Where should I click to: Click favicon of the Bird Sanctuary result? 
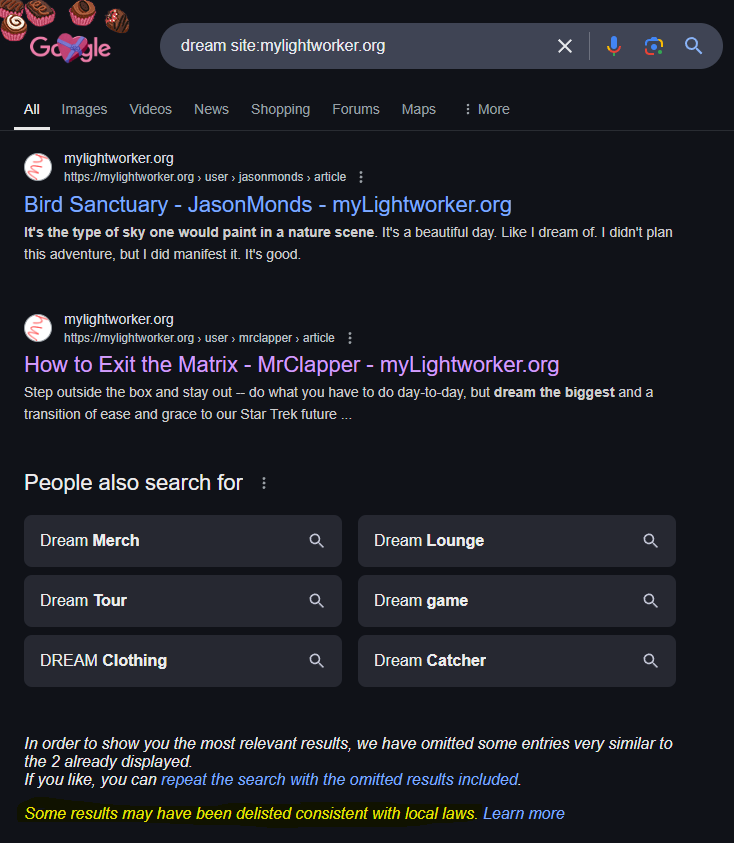(x=38, y=166)
